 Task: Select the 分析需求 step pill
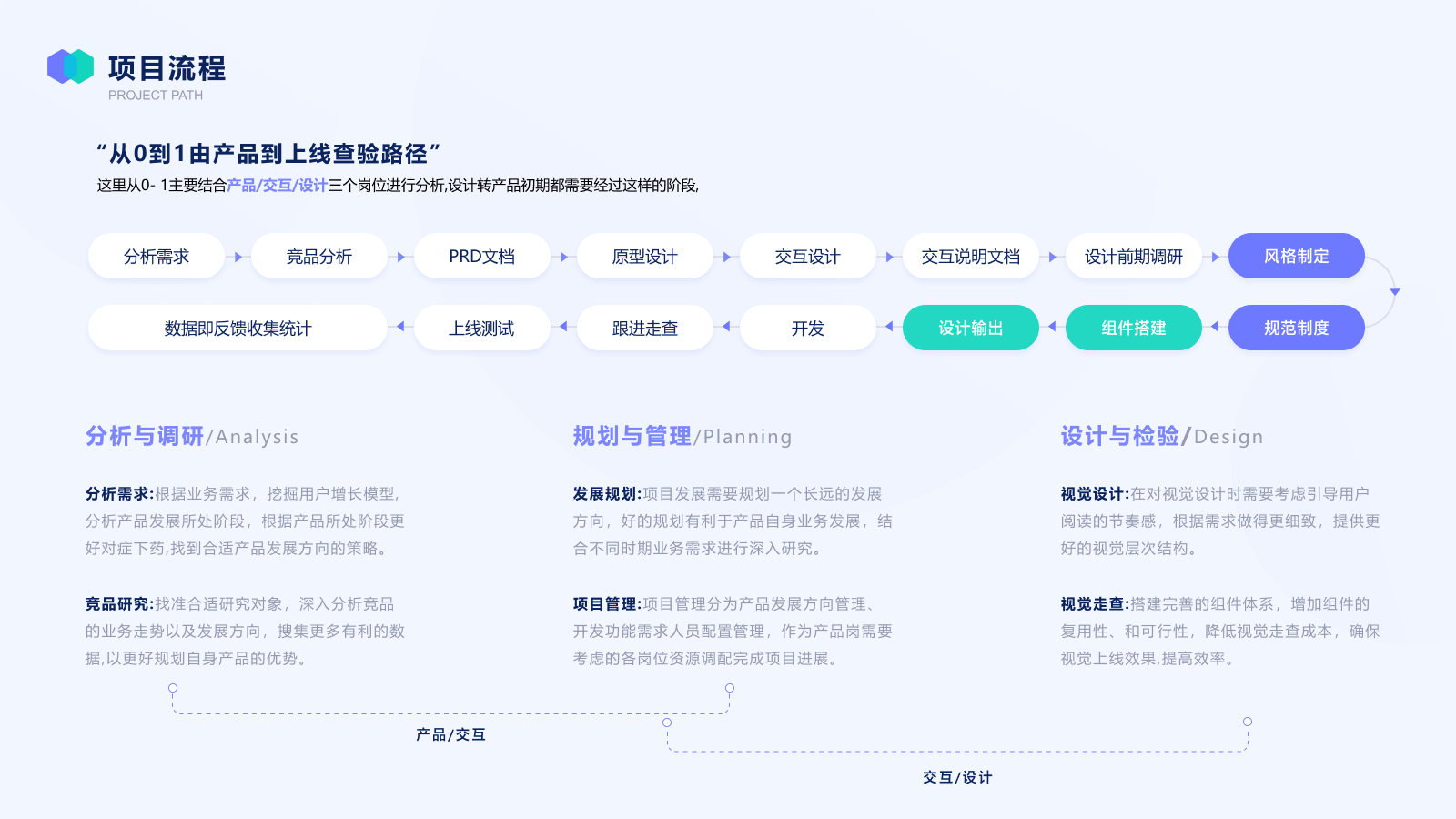pyautogui.click(x=157, y=256)
